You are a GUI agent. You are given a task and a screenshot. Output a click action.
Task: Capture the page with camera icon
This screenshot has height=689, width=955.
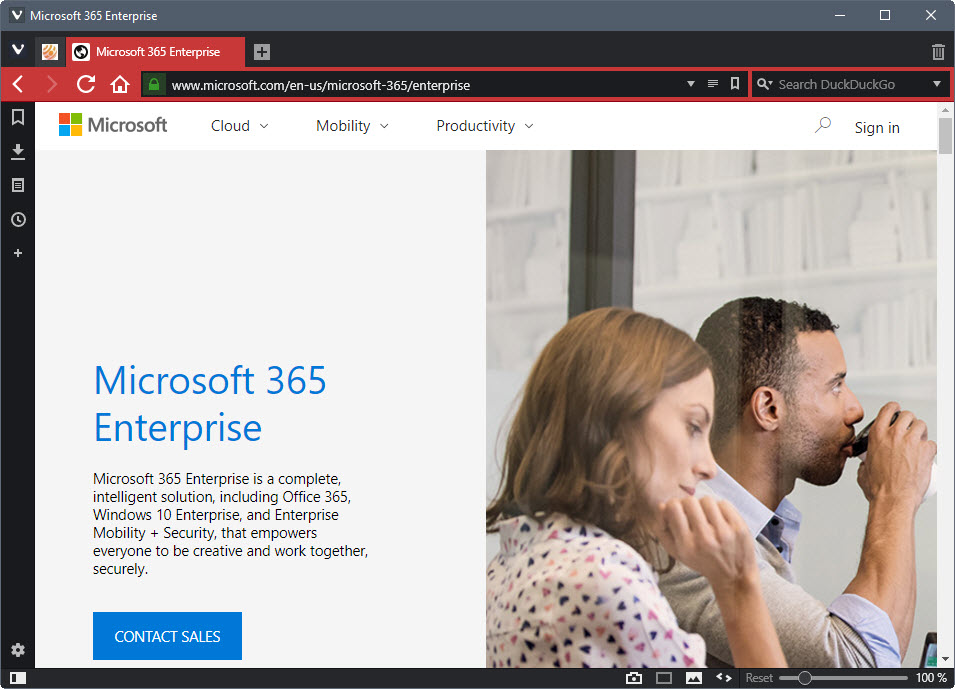coord(633,677)
